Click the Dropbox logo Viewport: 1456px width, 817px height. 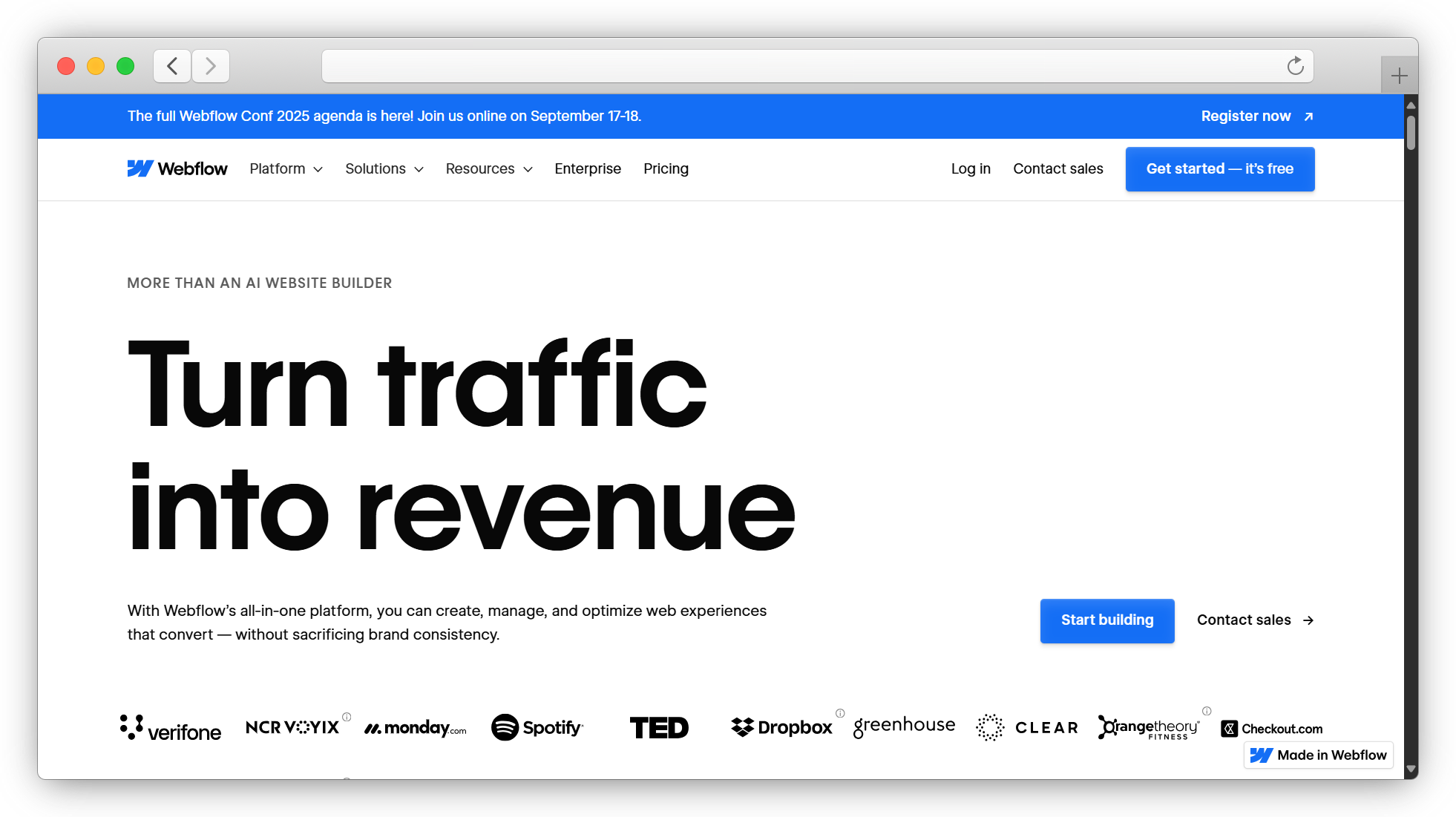(x=781, y=727)
